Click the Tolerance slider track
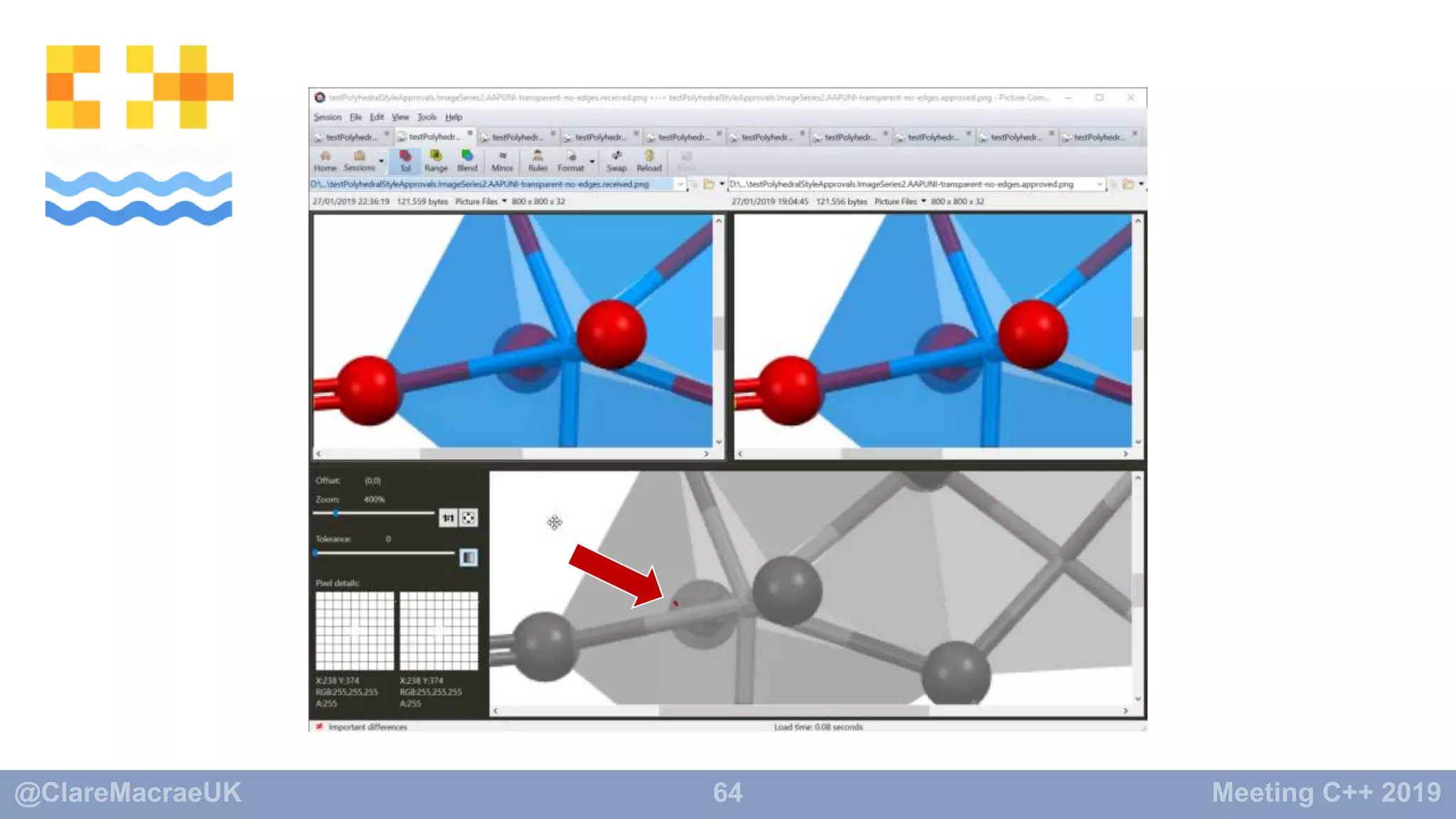 pyautogui.click(x=384, y=553)
